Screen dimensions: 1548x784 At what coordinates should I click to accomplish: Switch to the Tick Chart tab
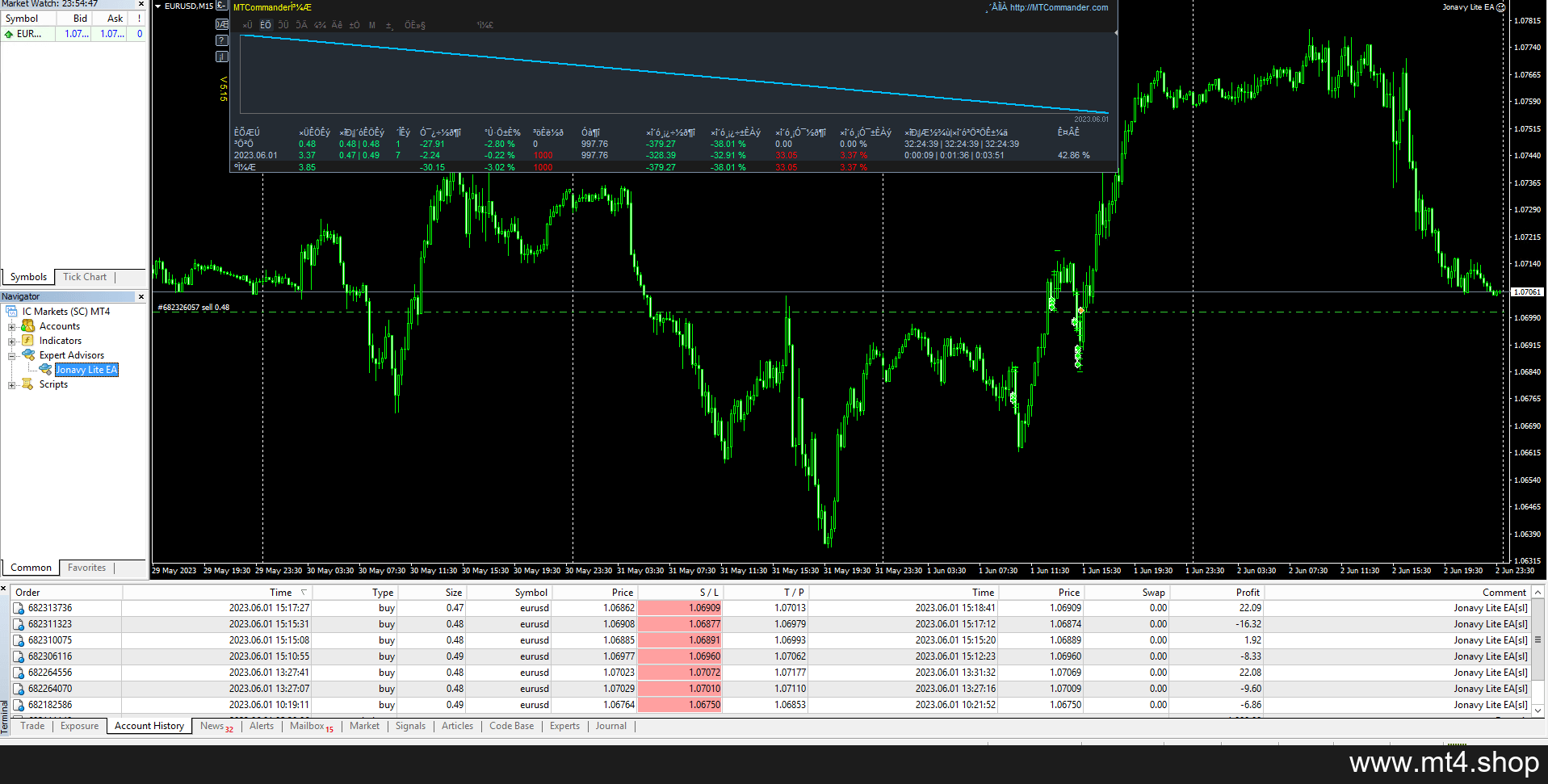(x=85, y=277)
